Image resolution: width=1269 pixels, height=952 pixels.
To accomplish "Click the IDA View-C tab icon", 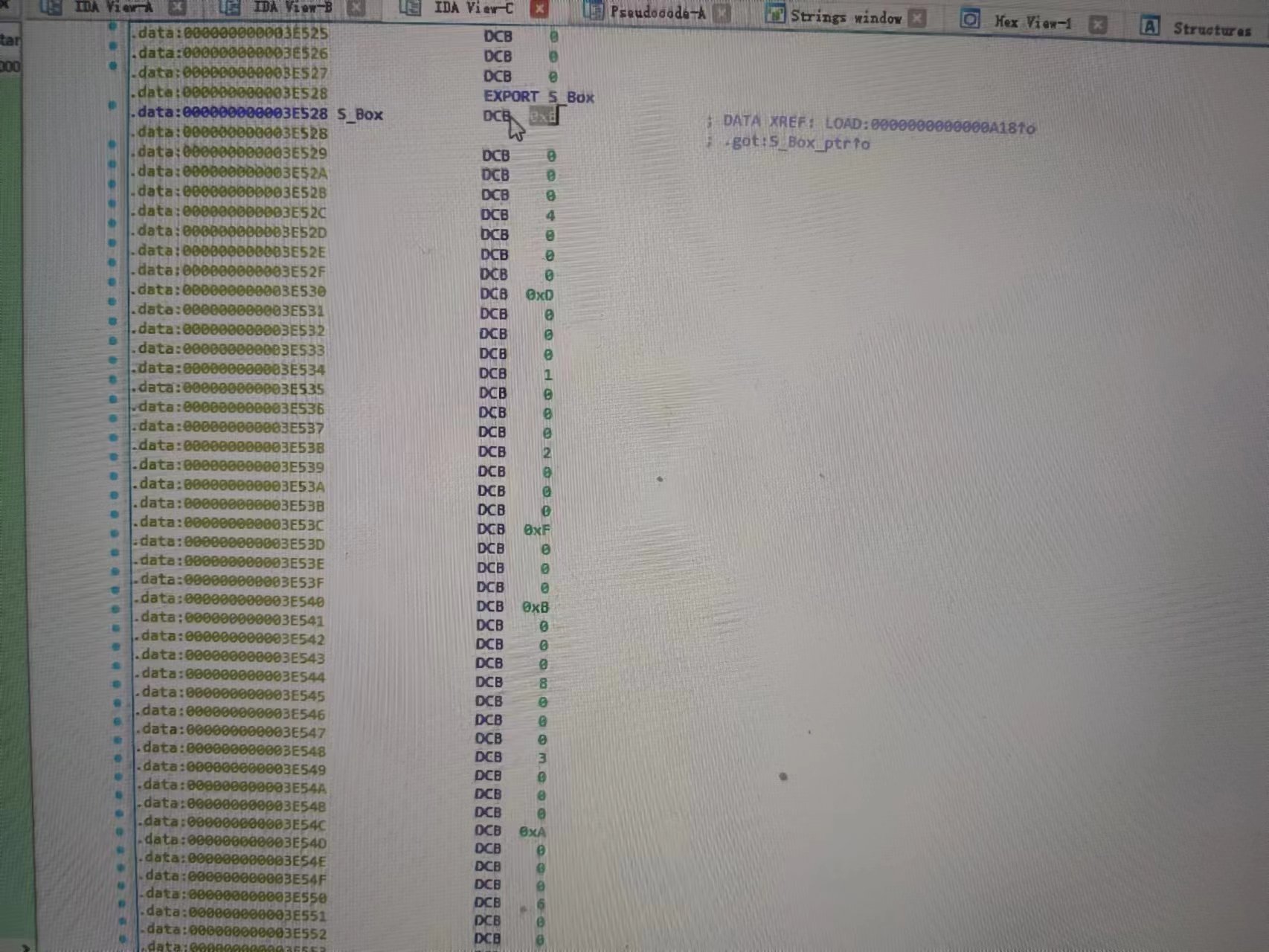I will coord(410,7).
